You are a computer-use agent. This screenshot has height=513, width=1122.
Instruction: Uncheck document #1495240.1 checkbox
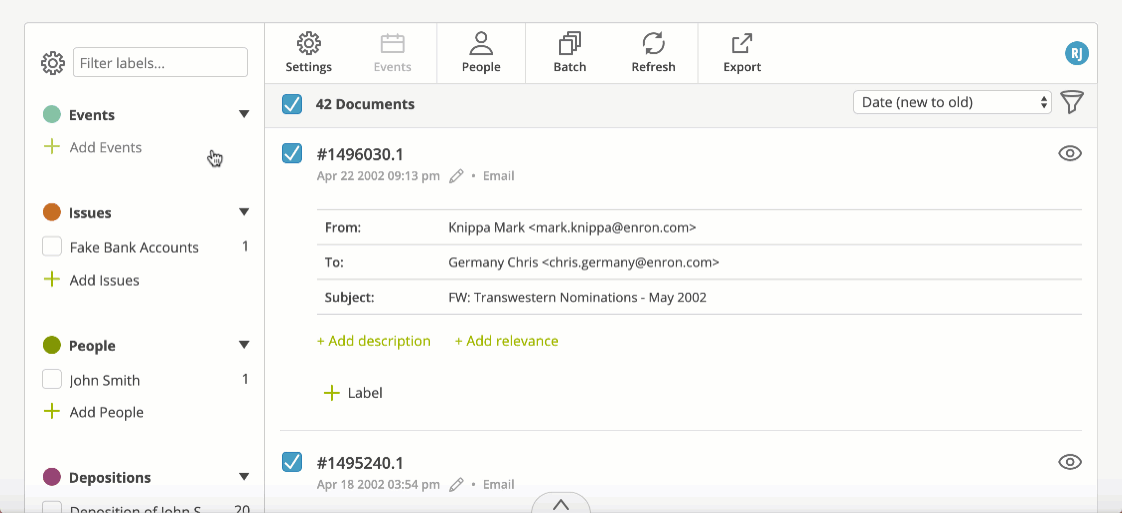pyautogui.click(x=292, y=462)
